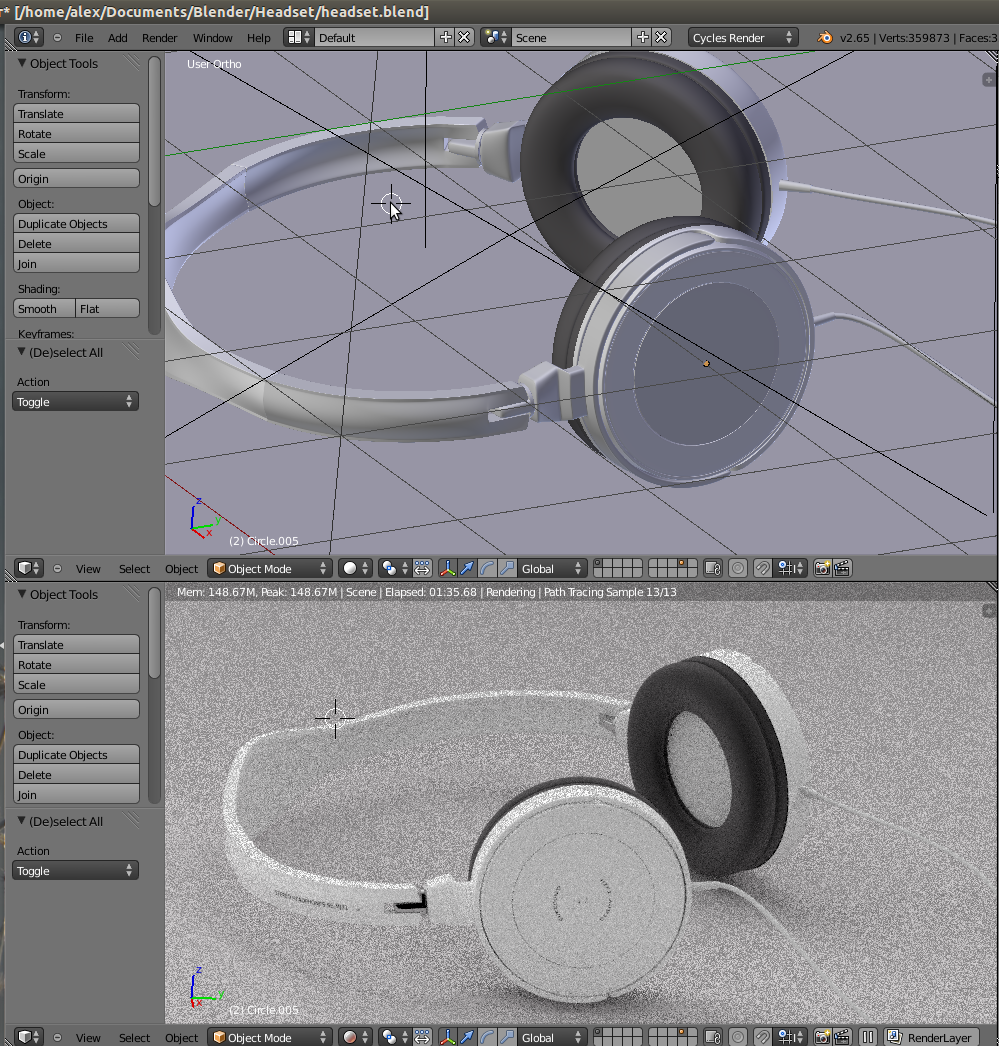This screenshot has height=1046, width=999.
Task: Toggle the snapping magnet icon
Action: (x=761, y=568)
